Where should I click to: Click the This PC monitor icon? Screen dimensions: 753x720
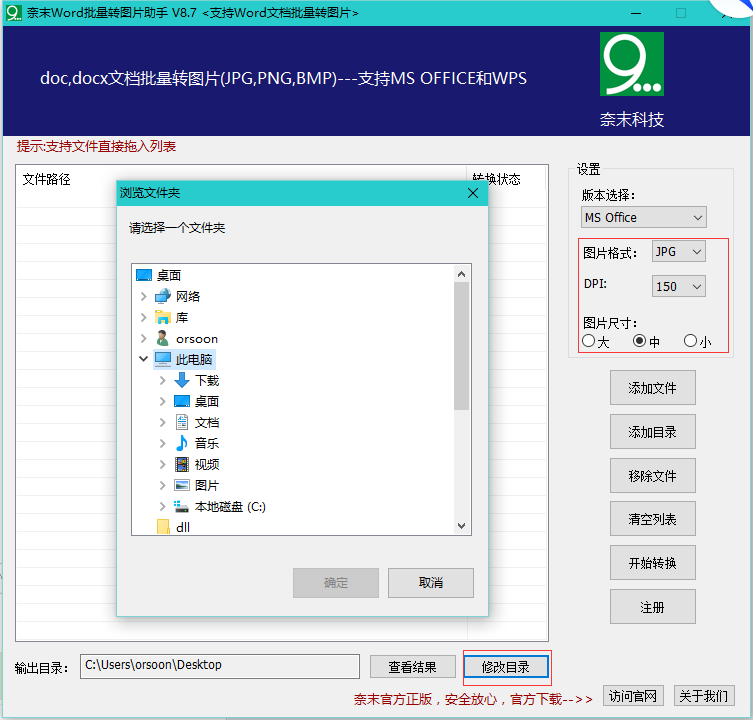pyautogui.click(x=163, y=359)
